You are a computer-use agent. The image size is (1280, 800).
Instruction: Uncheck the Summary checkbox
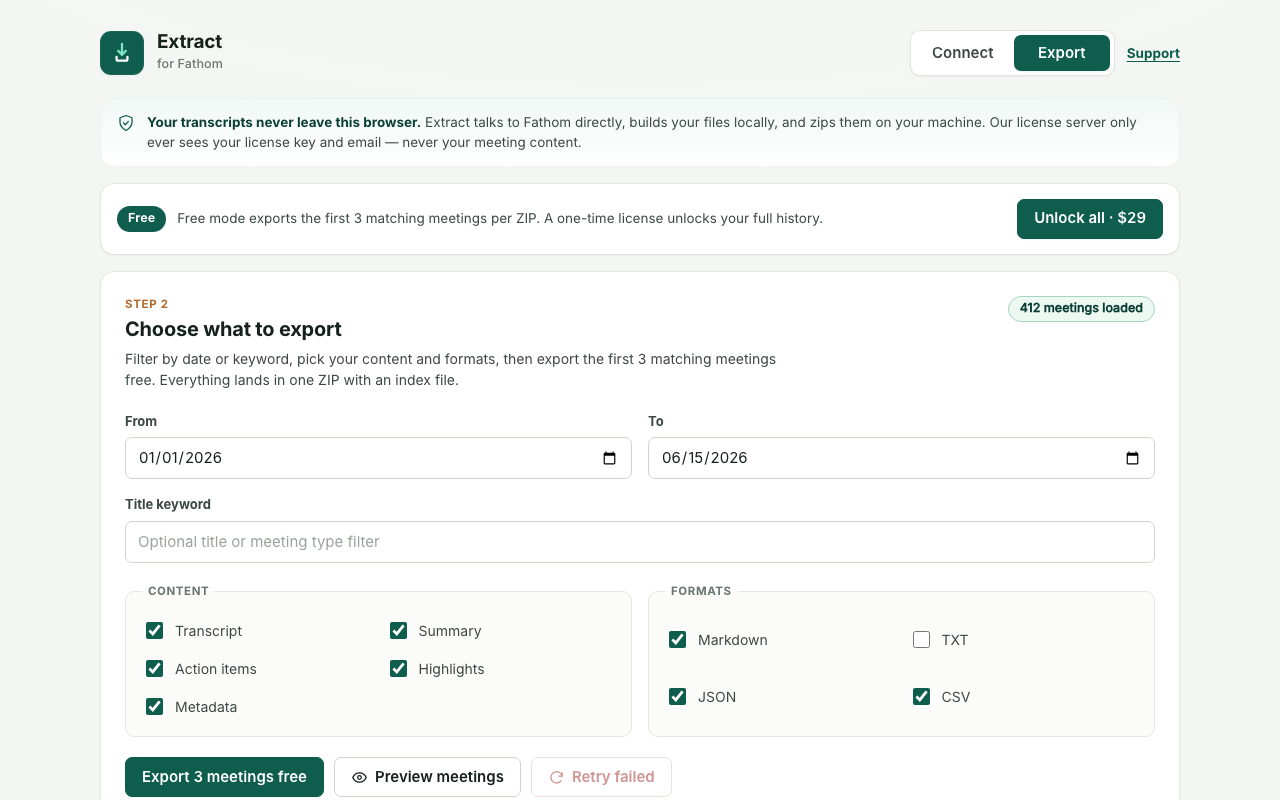pos(399,631)
